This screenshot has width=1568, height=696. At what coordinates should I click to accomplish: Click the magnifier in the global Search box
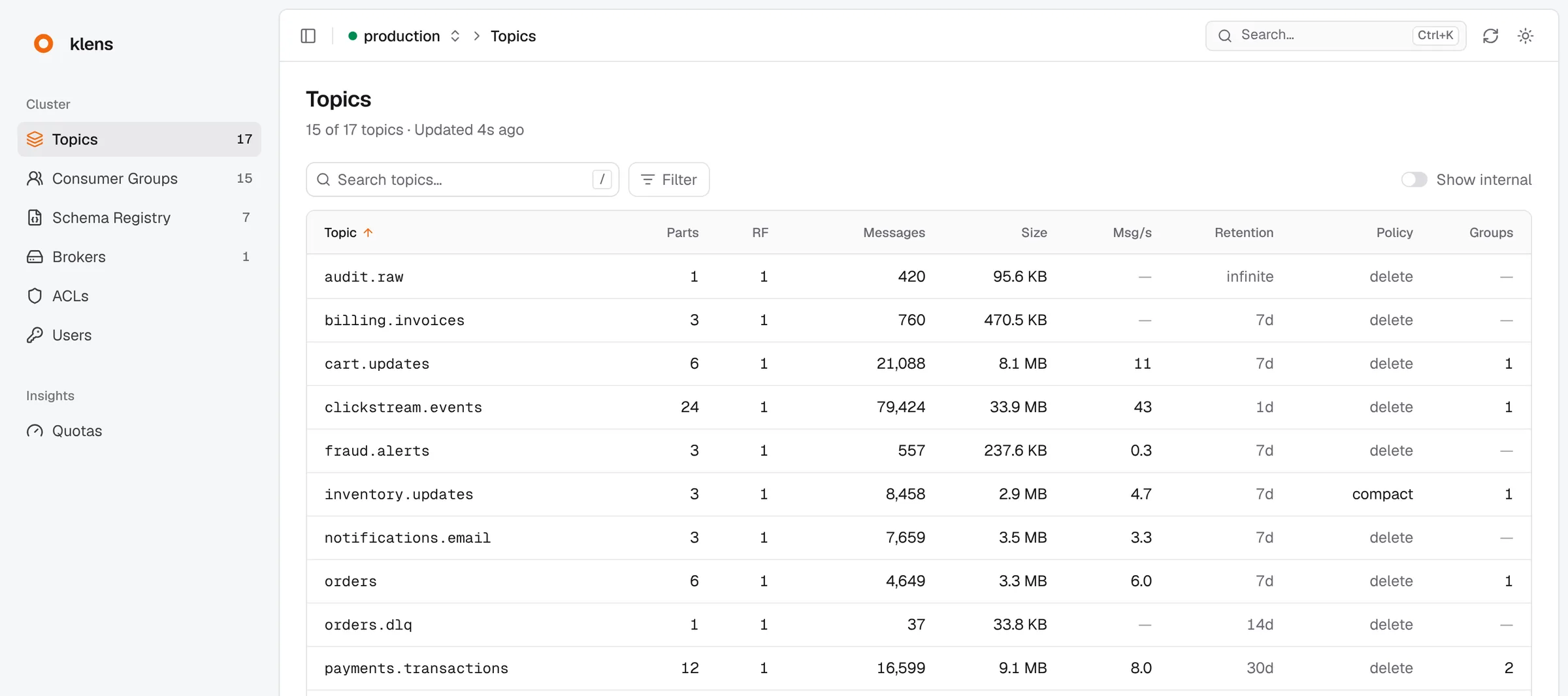point(1225,35)
